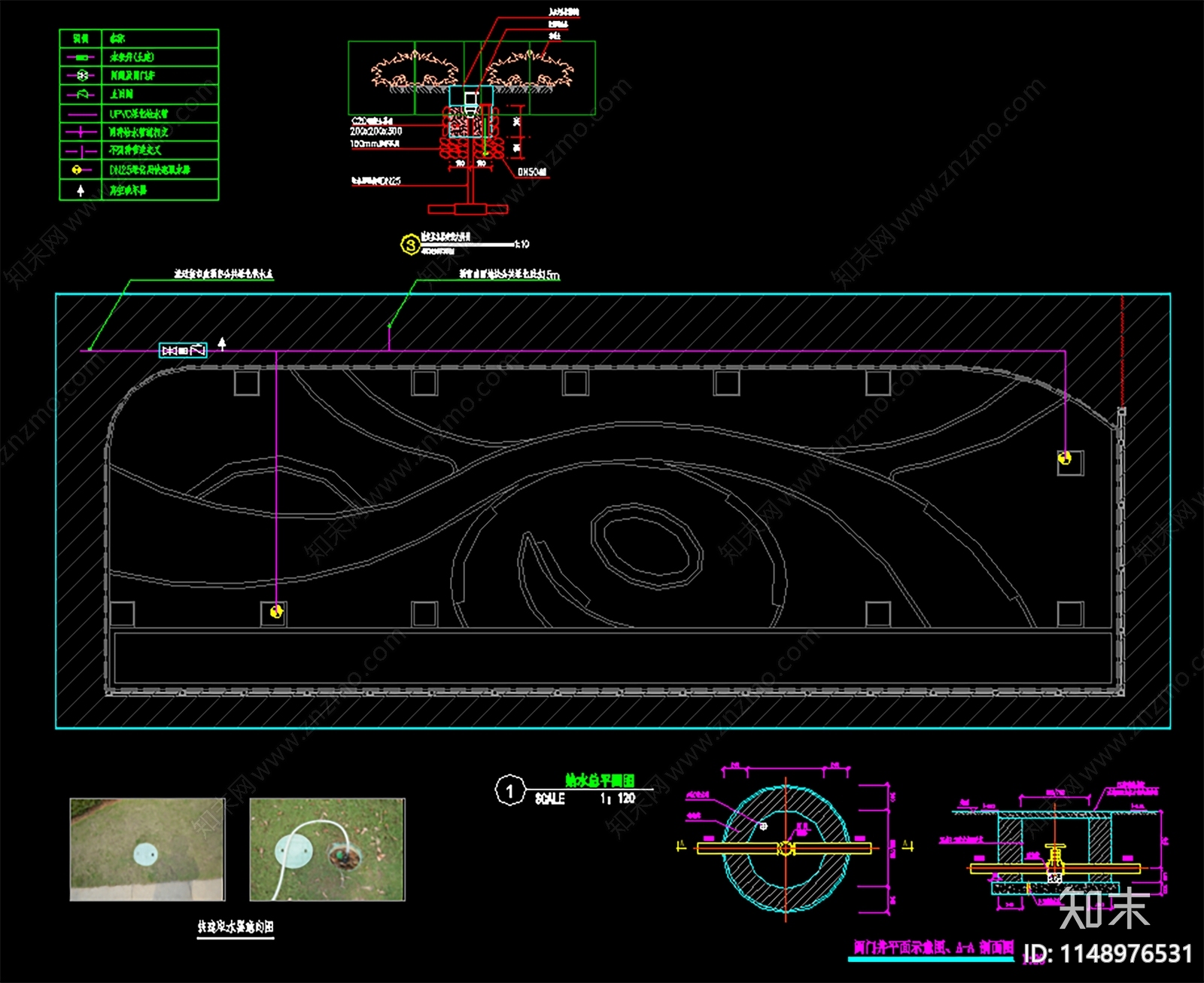Select the cyan valve box in the section detail
1204x983 pixels.
point(471,111)
